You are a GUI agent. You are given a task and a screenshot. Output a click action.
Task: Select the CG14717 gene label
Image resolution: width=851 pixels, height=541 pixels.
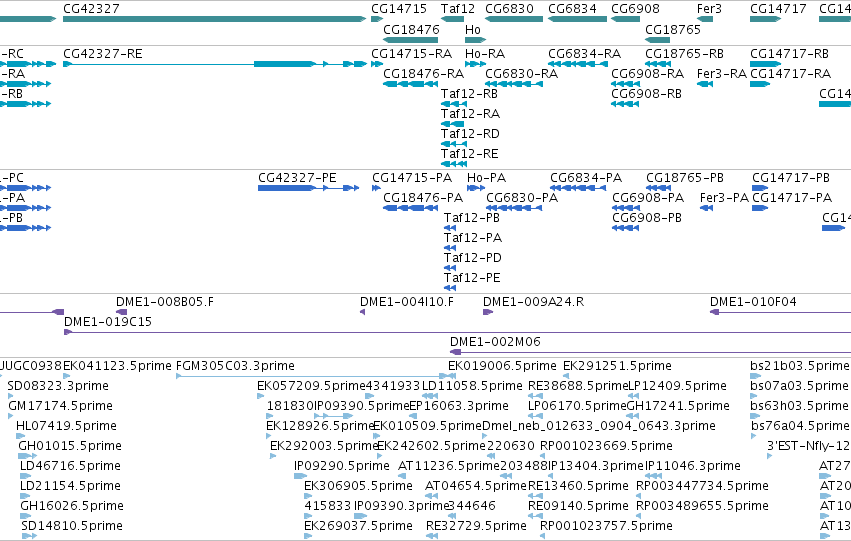pyautogui.click(x=778, y=9)
